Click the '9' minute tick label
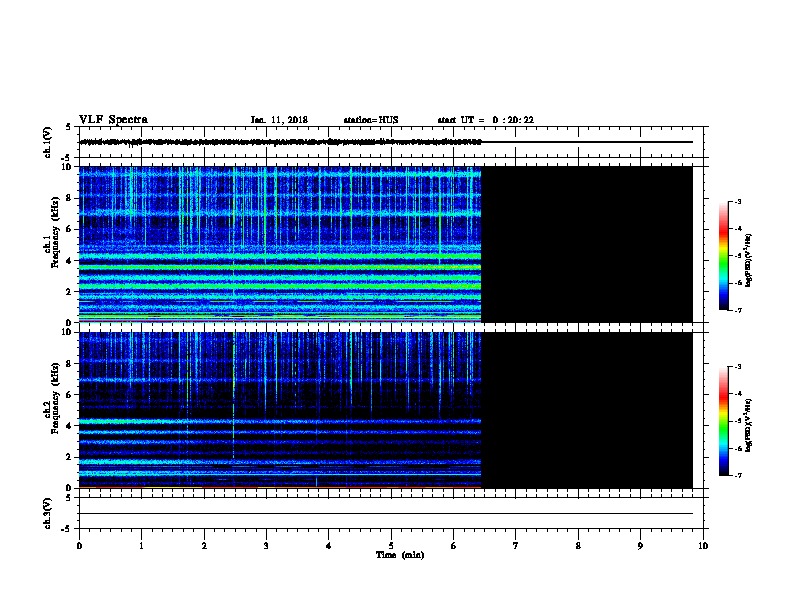This screenshot has width=792, height=612. (x=640, y=546)
